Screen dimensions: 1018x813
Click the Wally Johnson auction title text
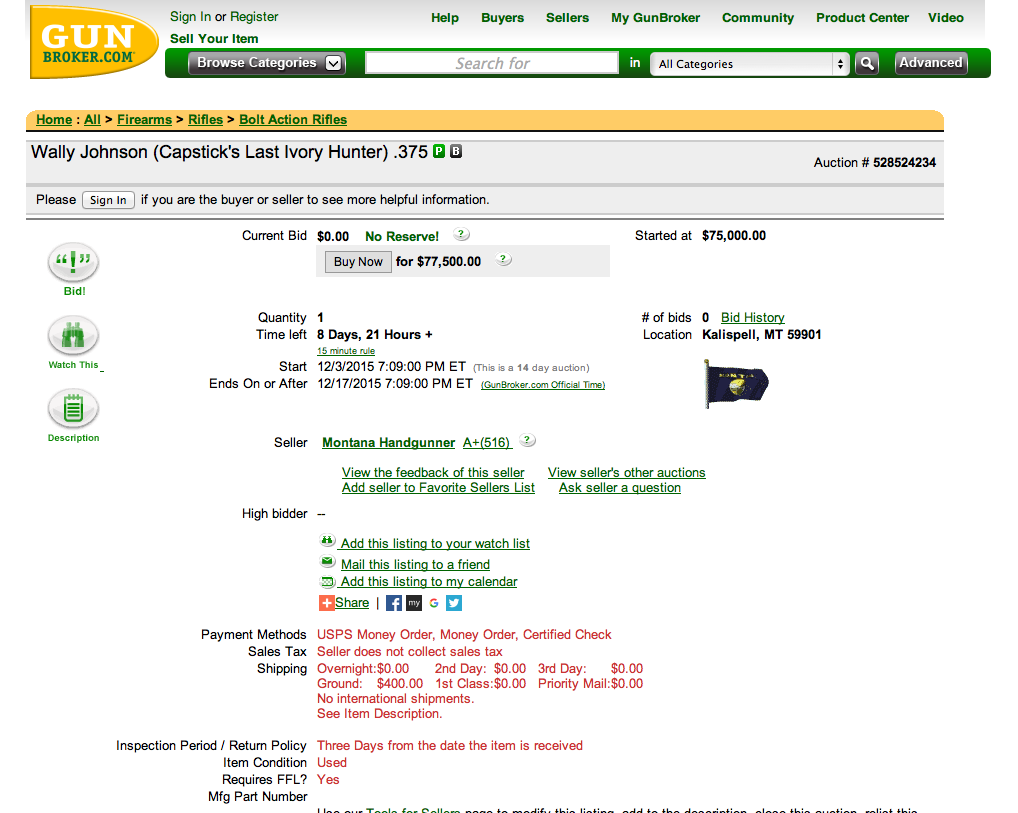(230, 152)
